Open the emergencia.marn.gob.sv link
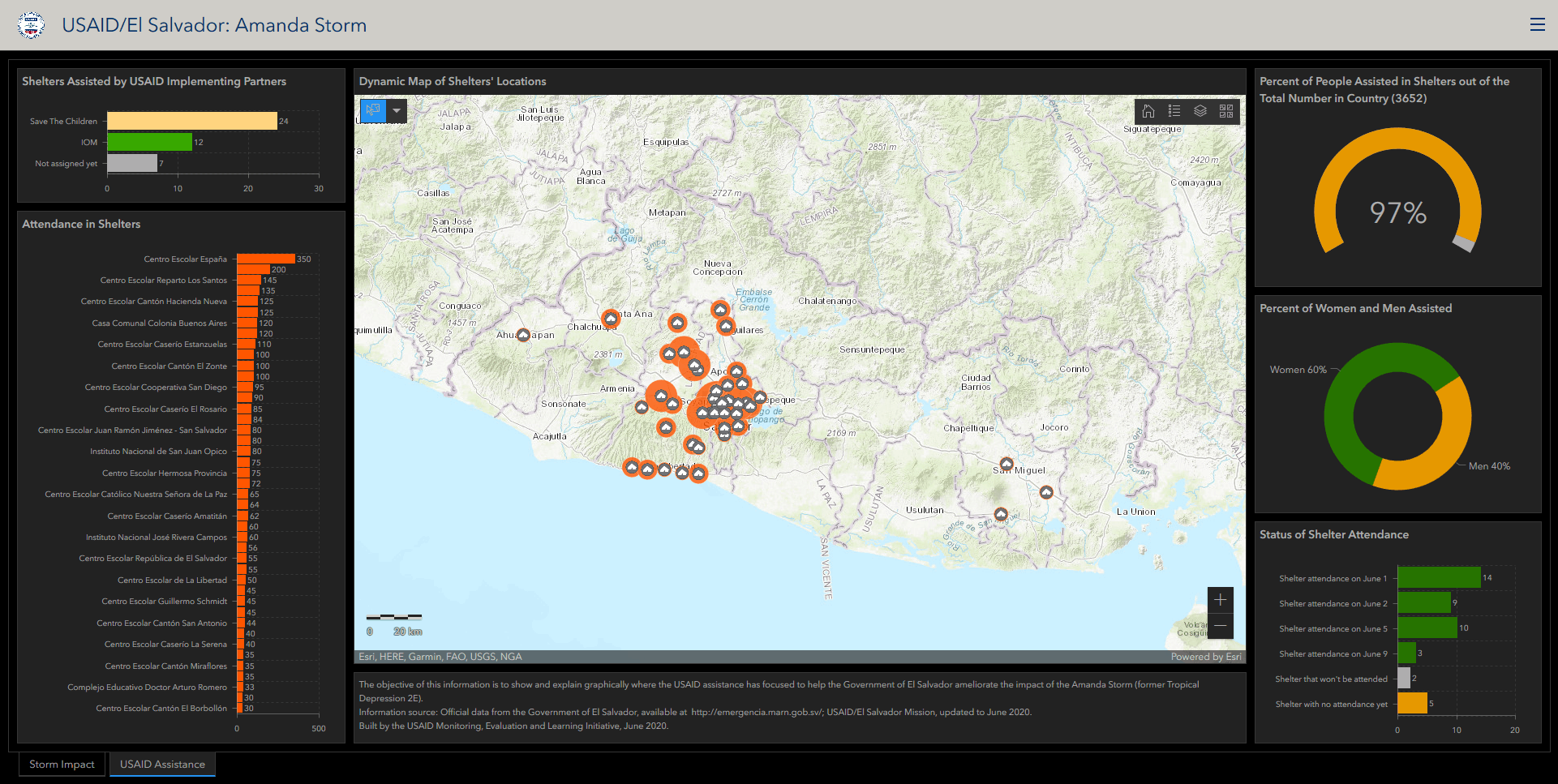Screen dimensions: 1558x784 tap(756, 713)
